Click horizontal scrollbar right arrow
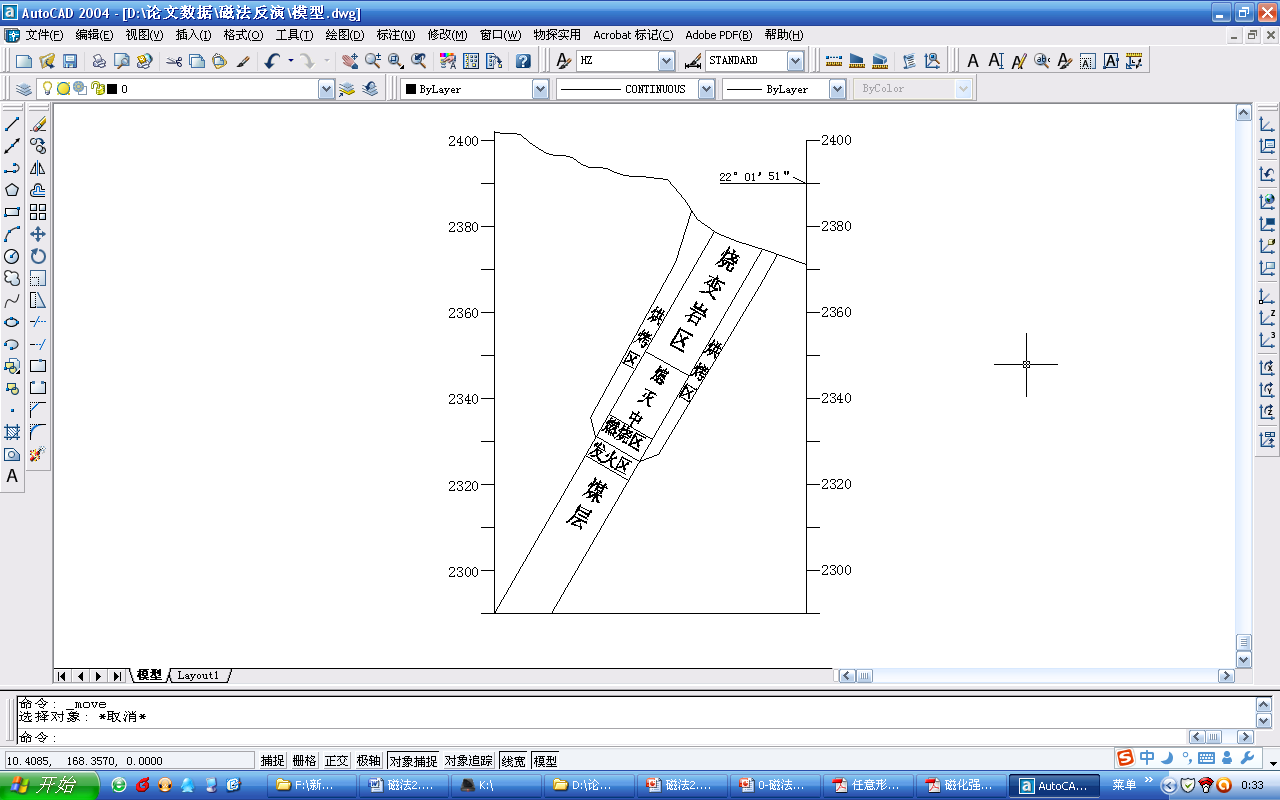Image resolution: width=1280 pixels, height=800 pixels. tap(1226, 676)
